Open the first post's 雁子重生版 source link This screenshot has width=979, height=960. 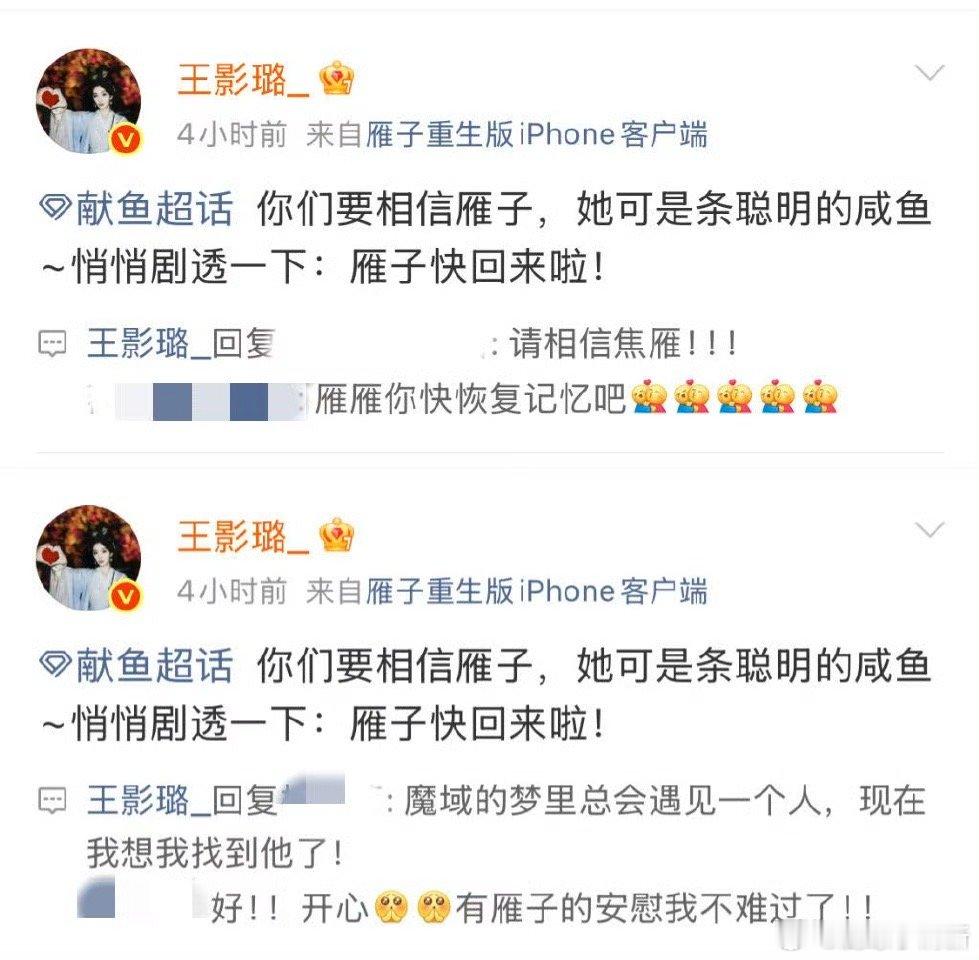point(440,135)
